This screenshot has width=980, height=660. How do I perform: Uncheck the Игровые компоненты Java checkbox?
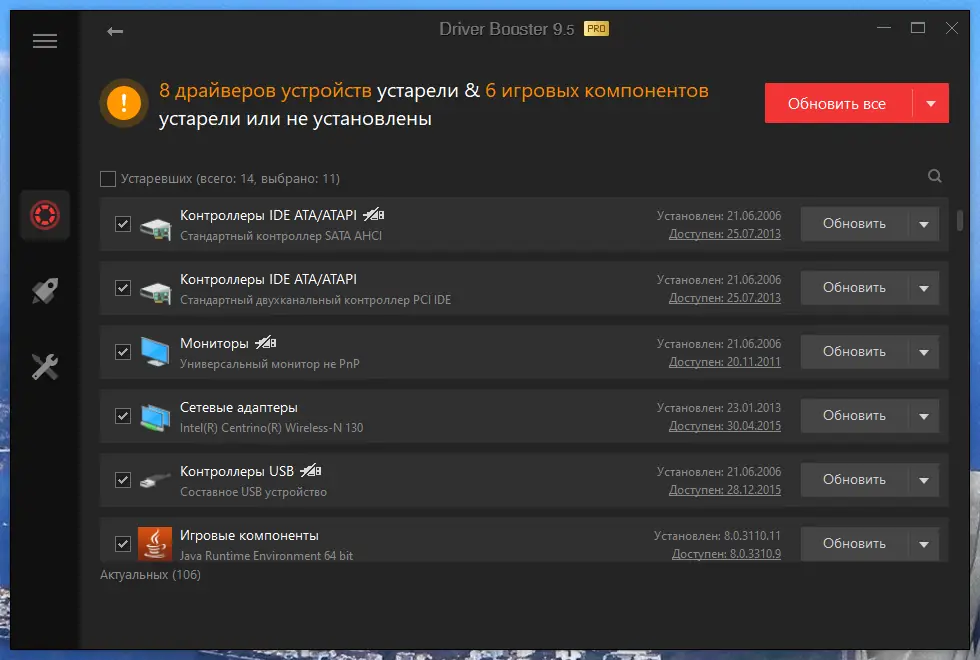point(123,544)
